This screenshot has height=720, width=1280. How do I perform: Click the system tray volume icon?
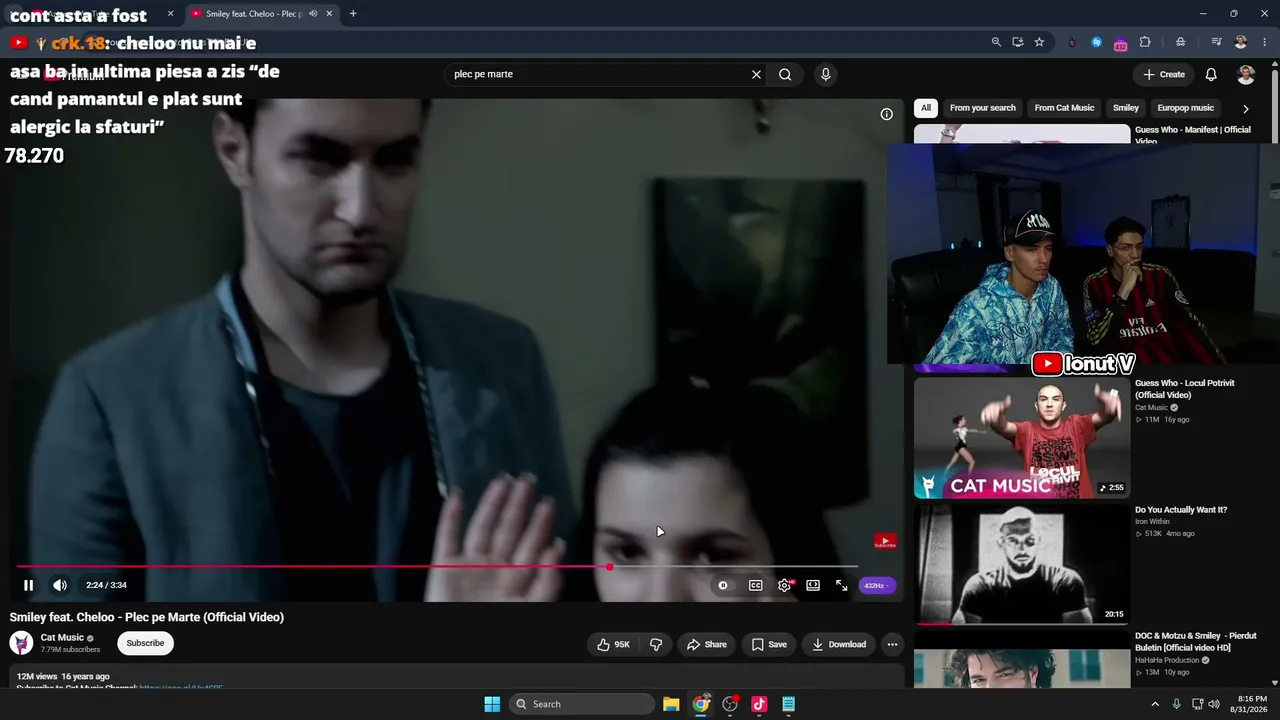(1214, 704)
